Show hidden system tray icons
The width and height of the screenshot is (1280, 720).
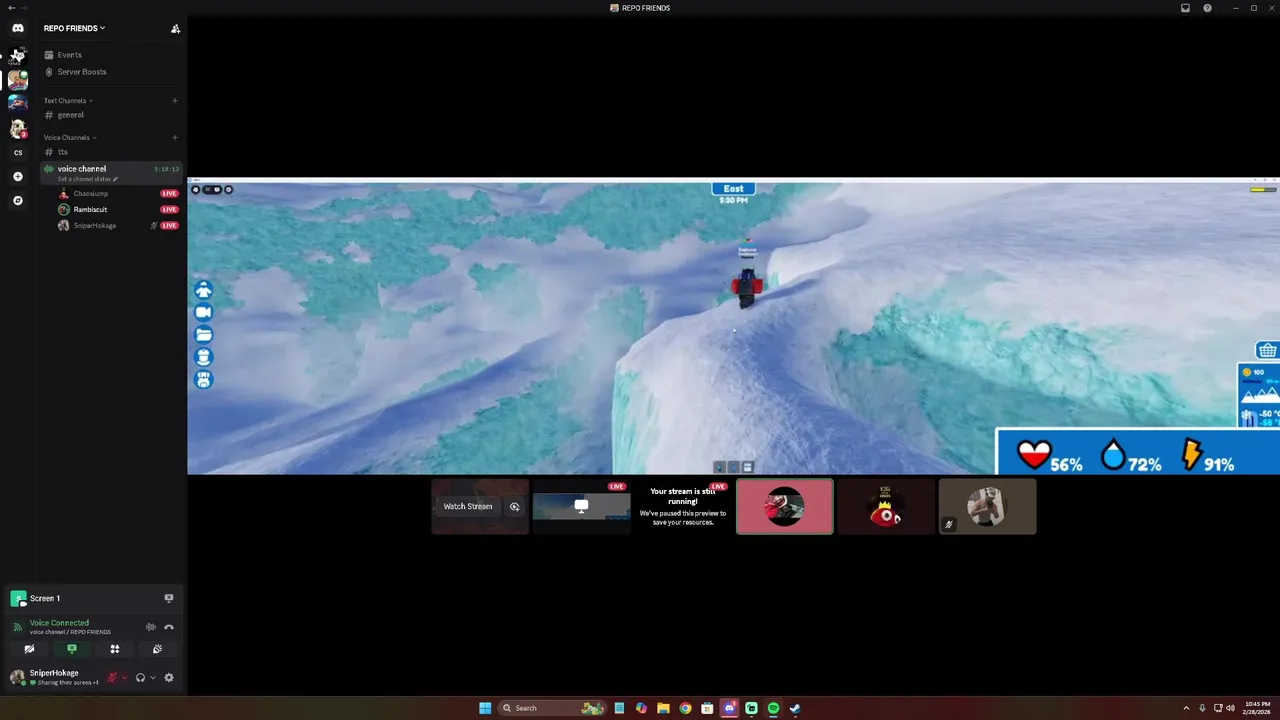pyautogui.click(x=1186, y=708)
